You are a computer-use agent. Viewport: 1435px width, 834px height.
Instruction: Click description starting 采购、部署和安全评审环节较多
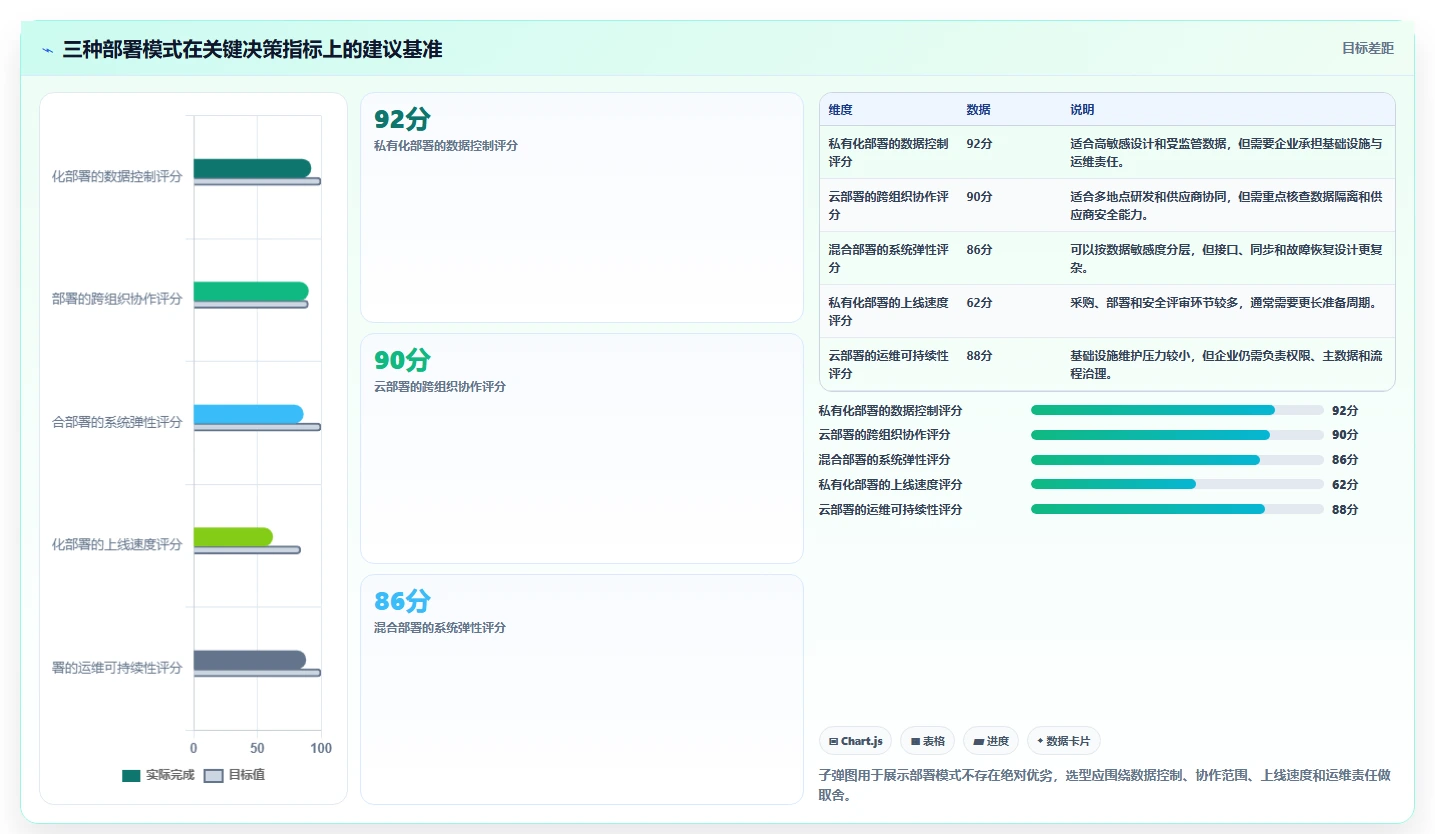1225,303
